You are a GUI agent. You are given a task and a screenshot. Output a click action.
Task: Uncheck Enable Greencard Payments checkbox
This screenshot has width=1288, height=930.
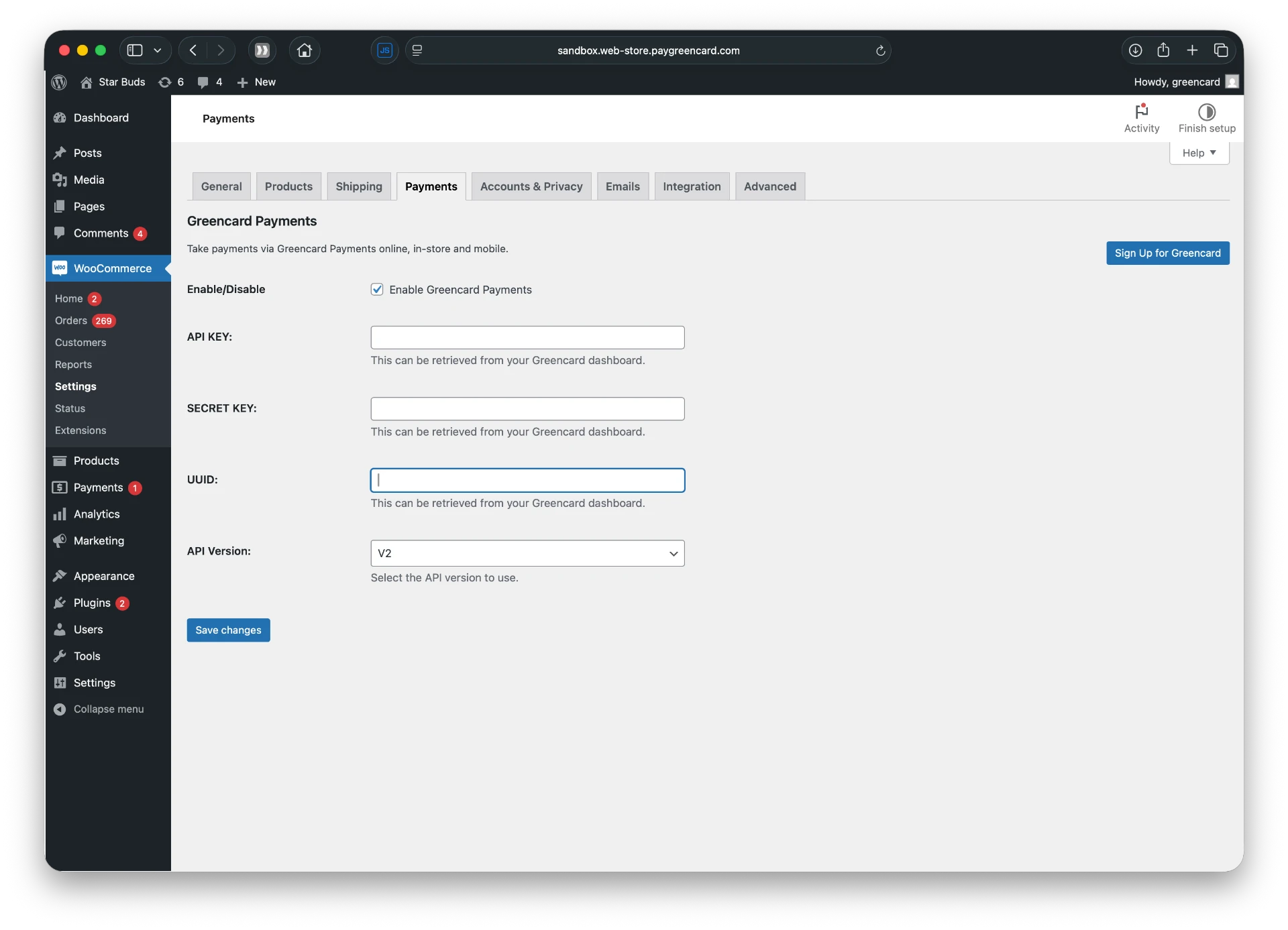click(377, 289)
